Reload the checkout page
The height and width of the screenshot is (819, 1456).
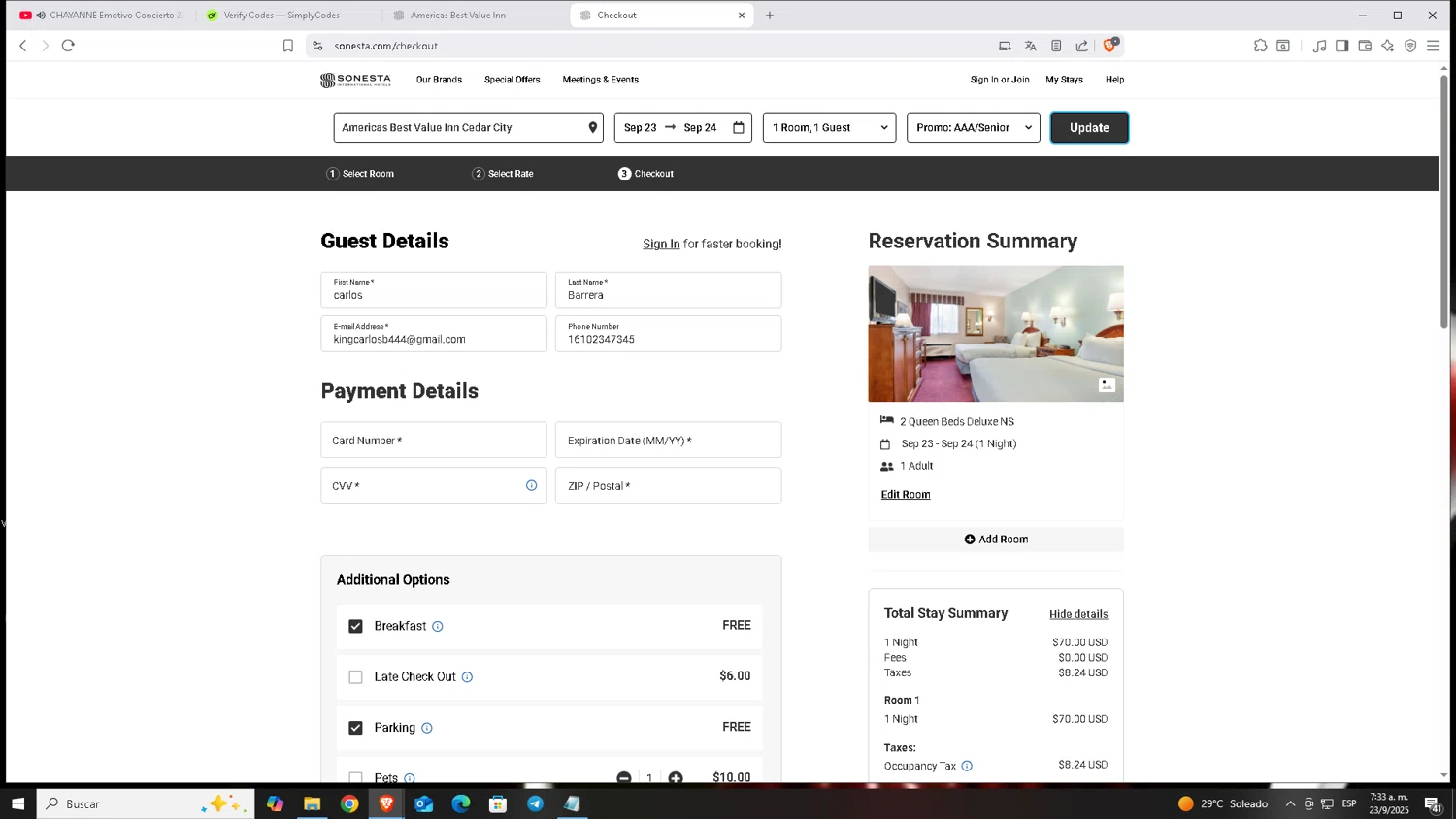(x=68, y=46)
